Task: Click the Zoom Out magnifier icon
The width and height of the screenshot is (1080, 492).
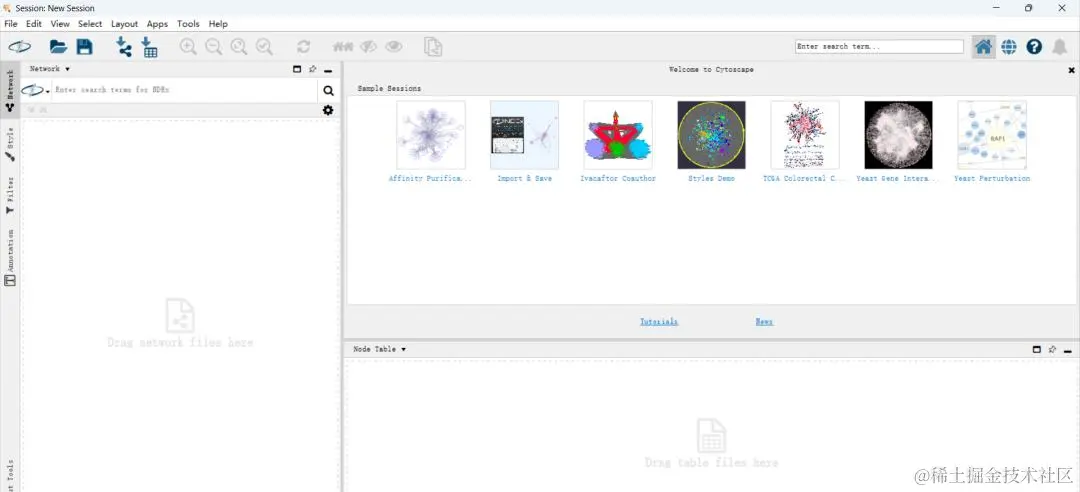Action: coord(214,47)
